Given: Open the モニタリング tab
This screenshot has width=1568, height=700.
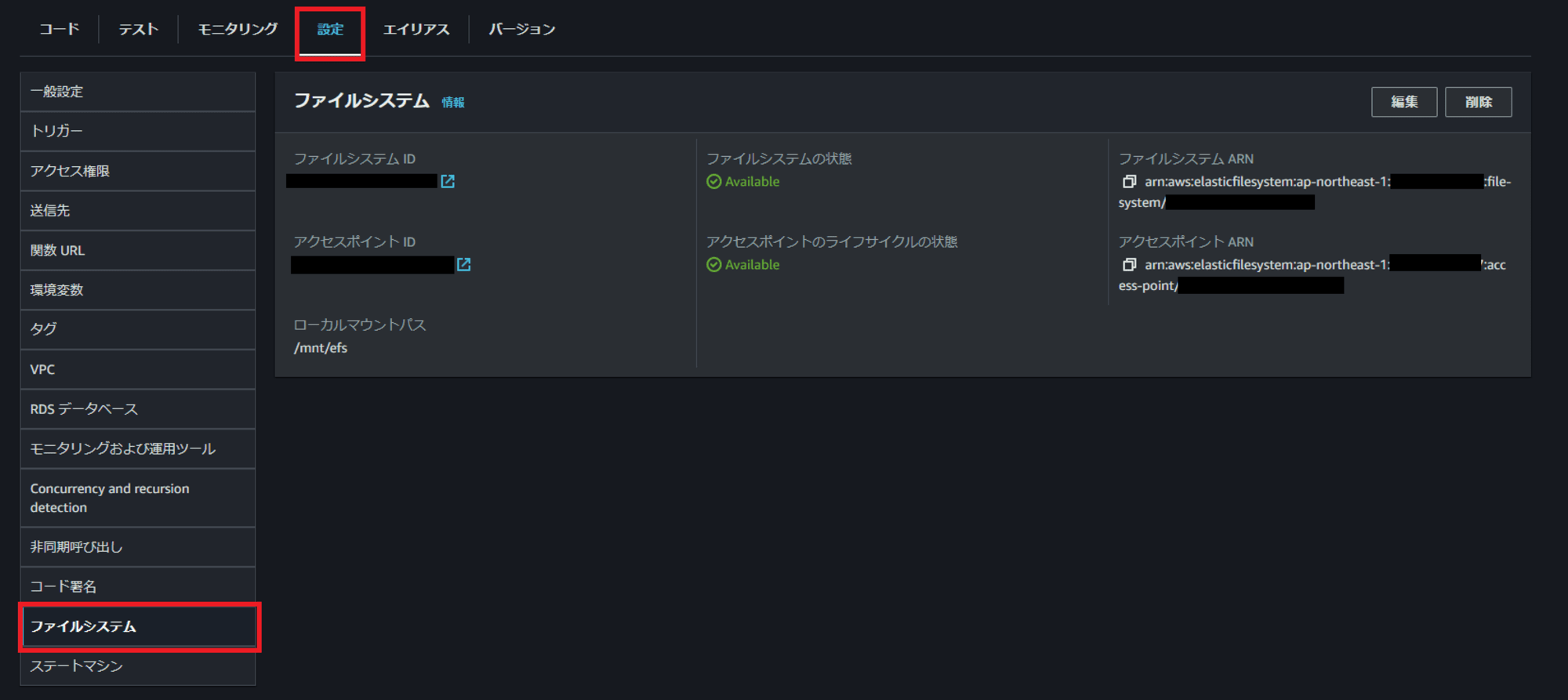Looking at the screenshot, I should (238, 29).
